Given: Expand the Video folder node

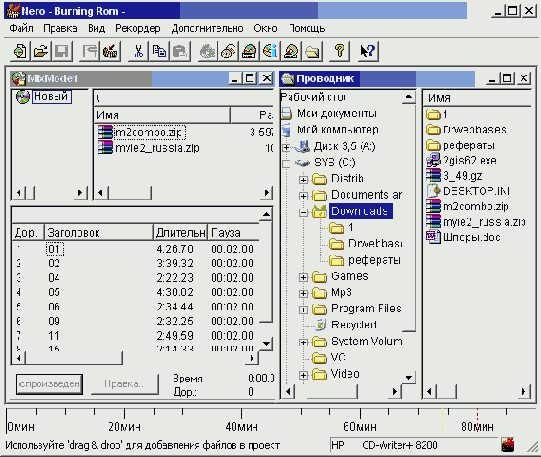Looking at the screenshot, I should tap(303, 375).
